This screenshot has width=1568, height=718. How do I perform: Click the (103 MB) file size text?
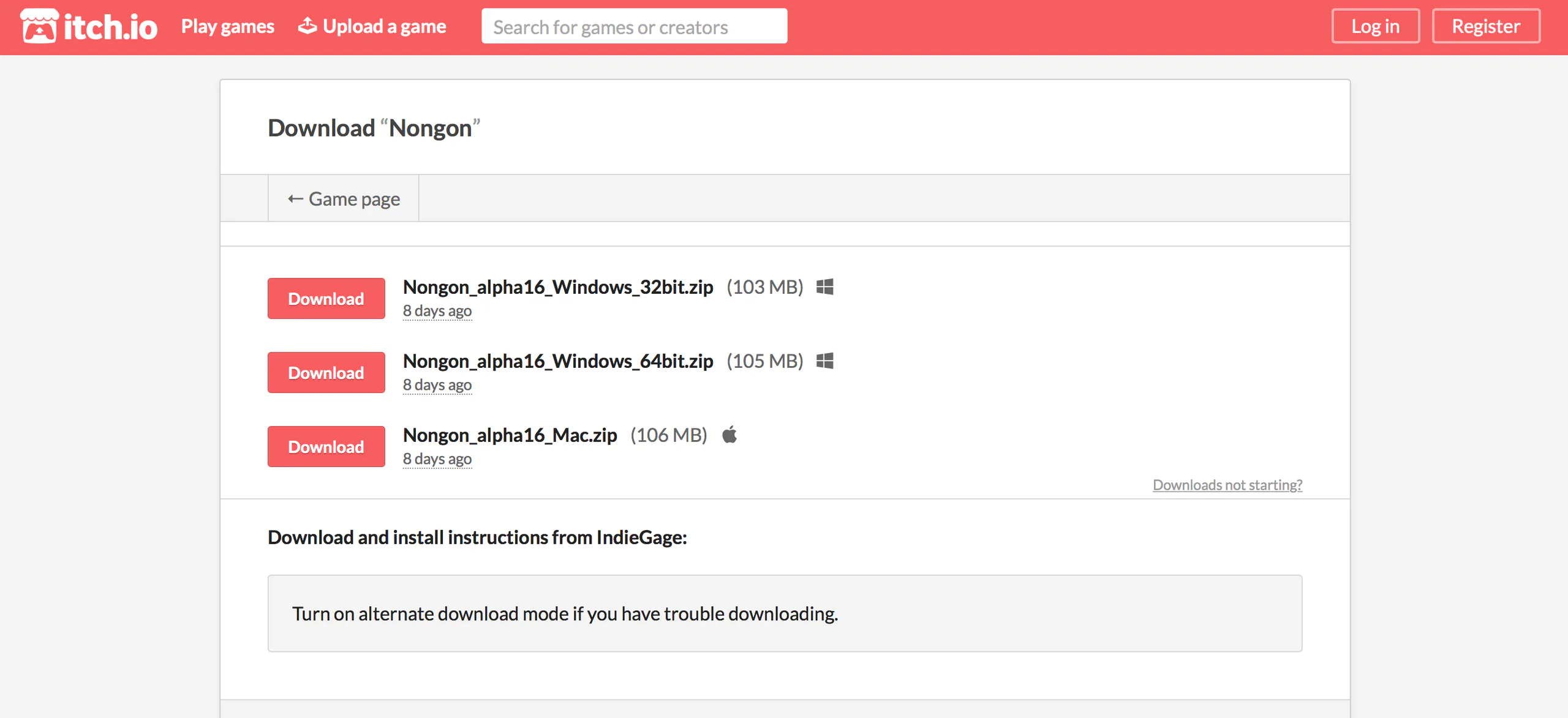(x=765, y=287)
